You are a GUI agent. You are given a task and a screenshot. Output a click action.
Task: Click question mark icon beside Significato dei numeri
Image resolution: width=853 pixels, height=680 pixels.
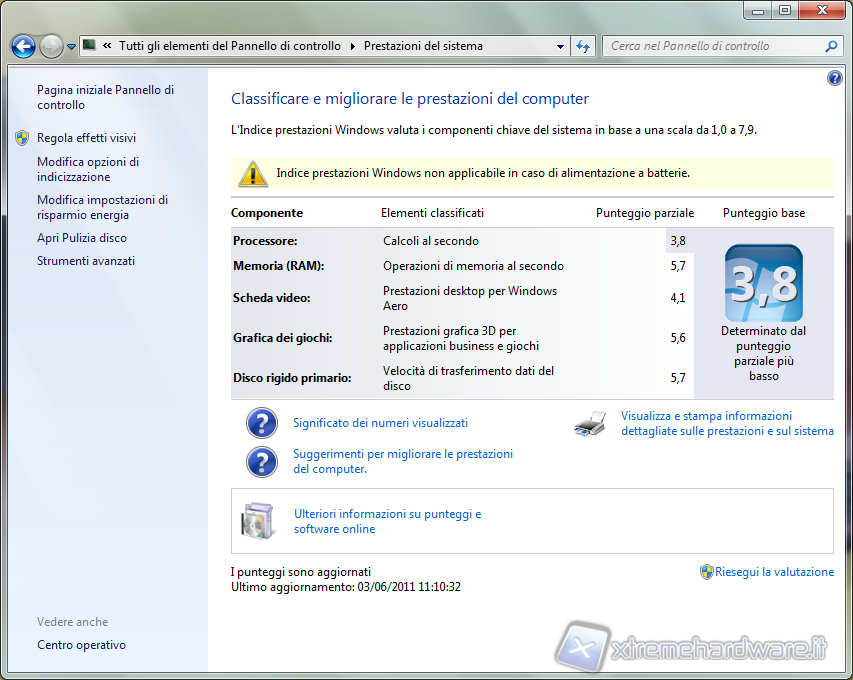pos(261,423)
